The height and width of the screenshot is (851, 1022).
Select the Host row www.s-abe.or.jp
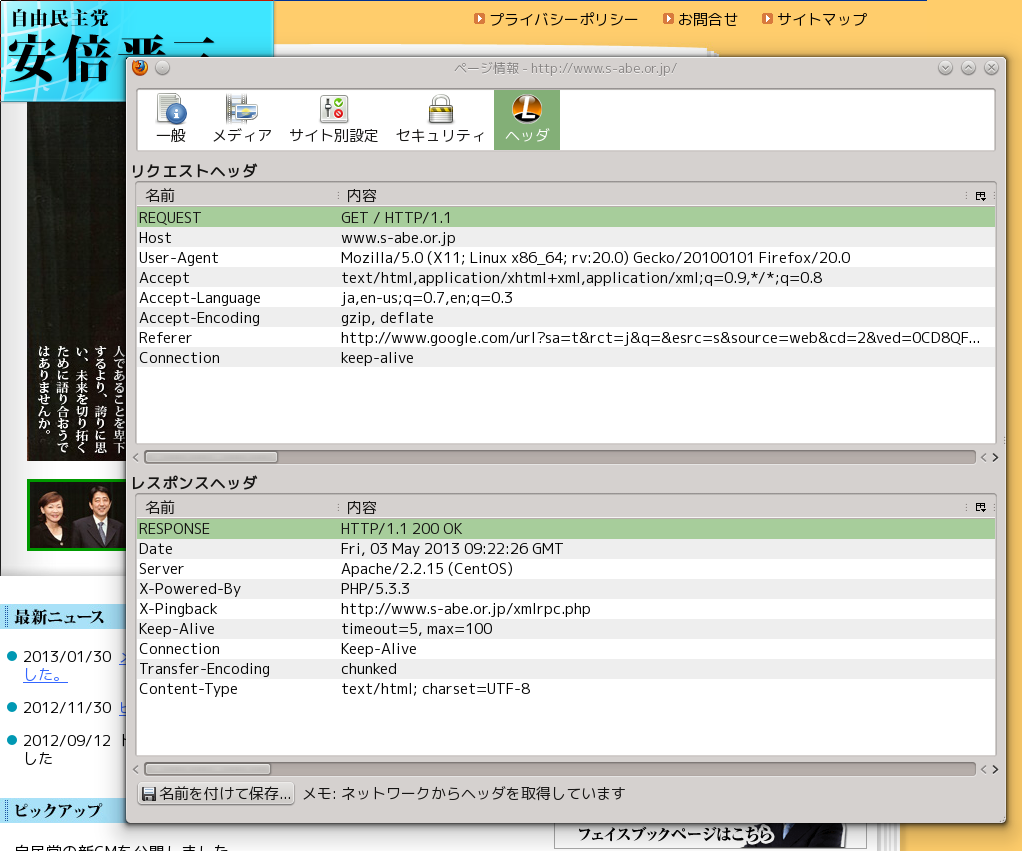click(566, 238)
